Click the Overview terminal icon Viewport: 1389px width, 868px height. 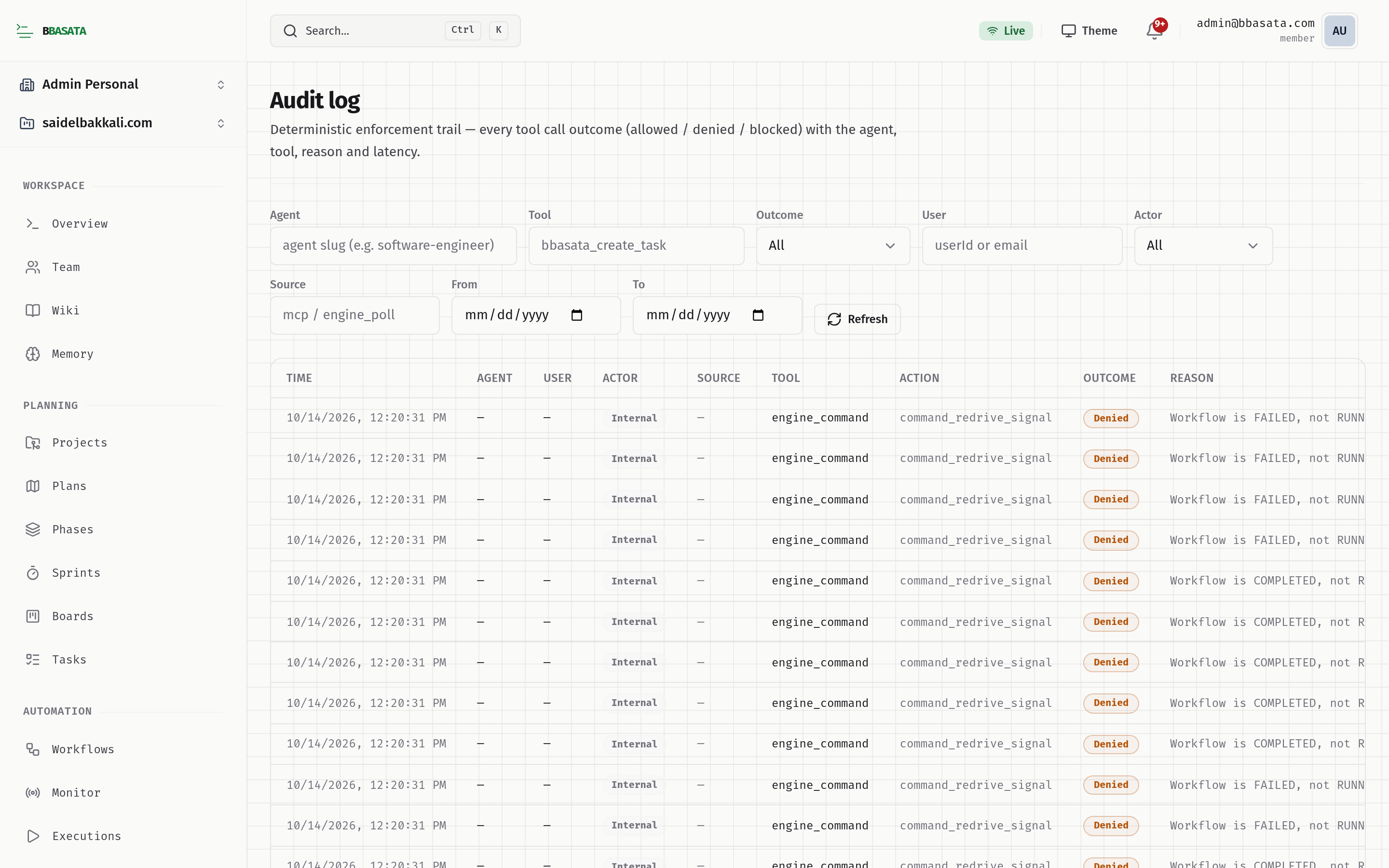[33, 224]
